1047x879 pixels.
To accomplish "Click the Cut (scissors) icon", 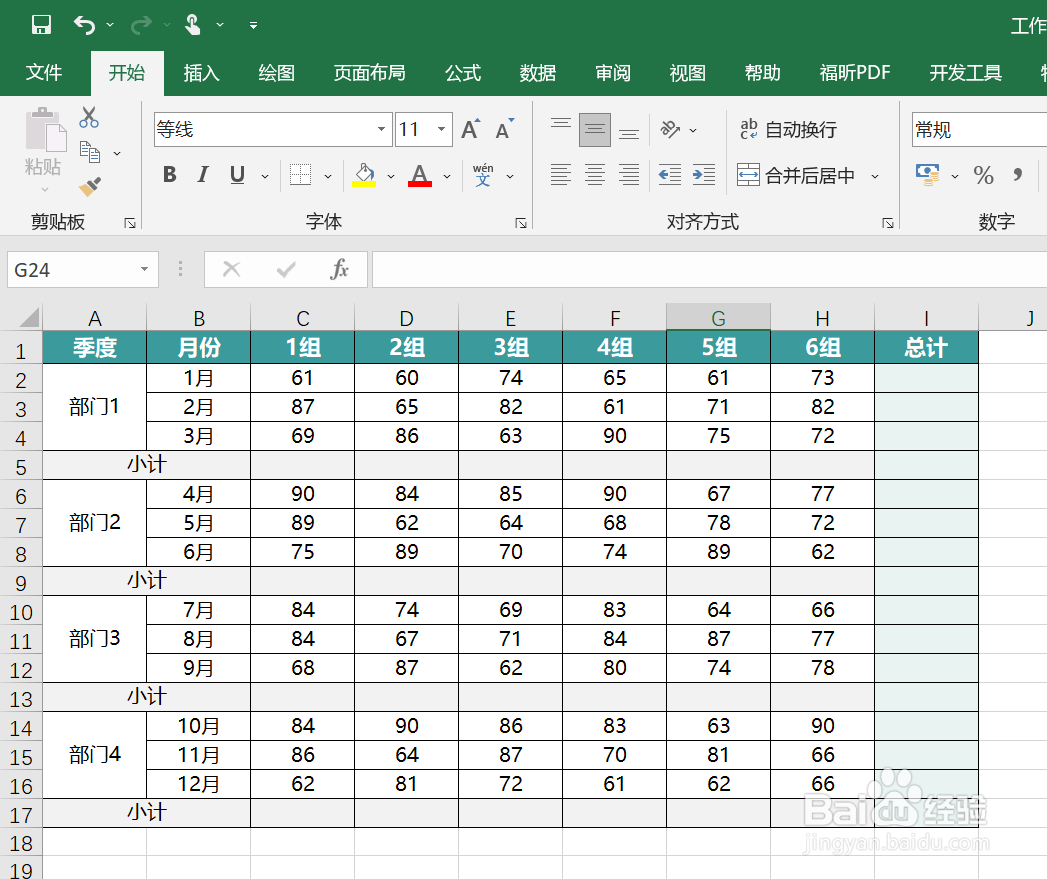I will pos(88,117).
